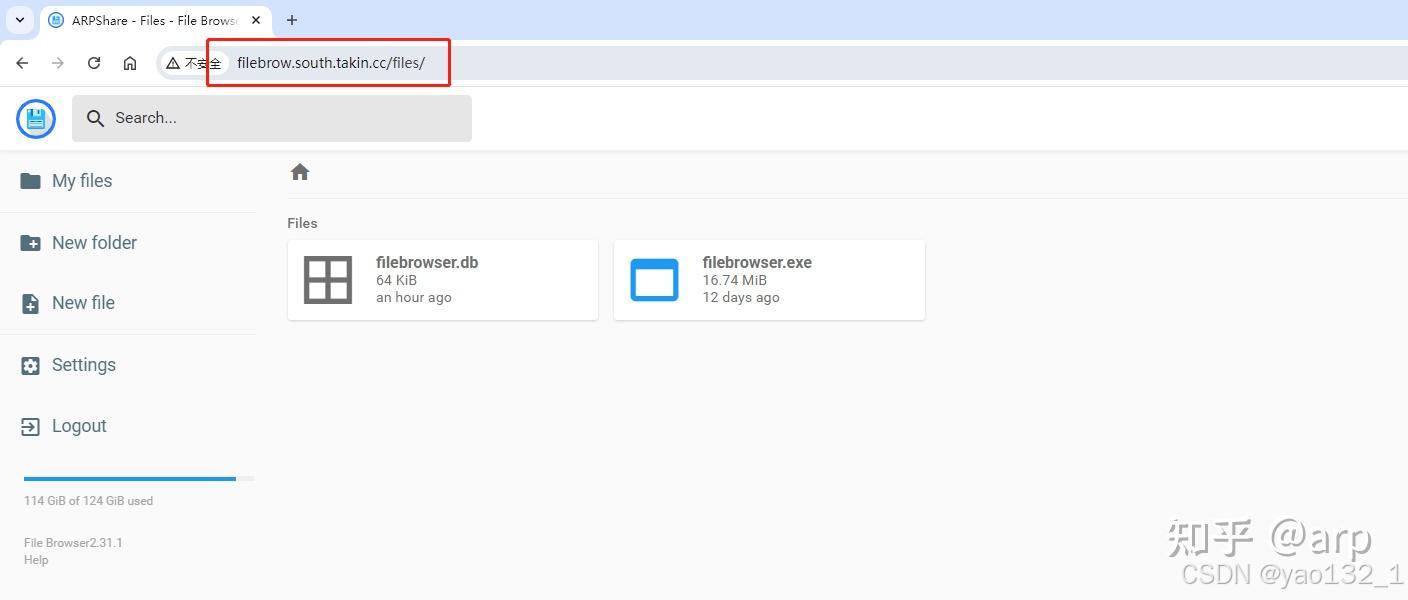Click the magnifier icon in the search bar
Screen dimensions: 1408x600
point(95,117)
